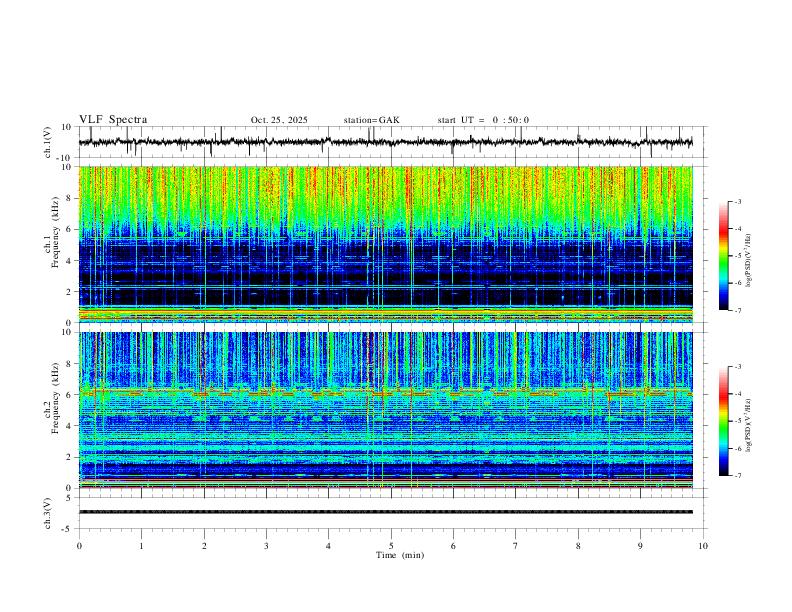This screenshot has width=792, height=612.
Task: Click the "-7" label on ch.2 color scale
Action: click(x=737, y=475)
